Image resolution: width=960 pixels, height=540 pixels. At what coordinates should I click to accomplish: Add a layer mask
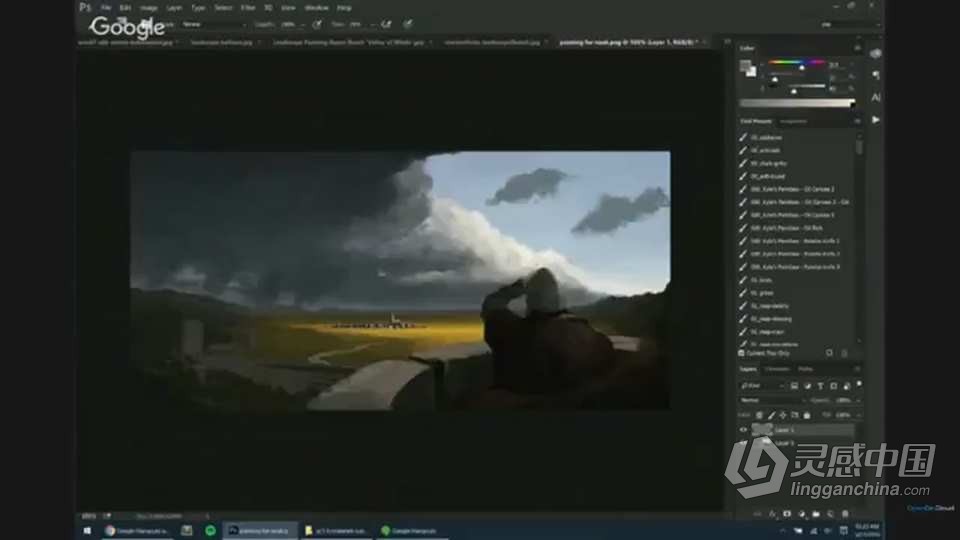coord(787,514)
